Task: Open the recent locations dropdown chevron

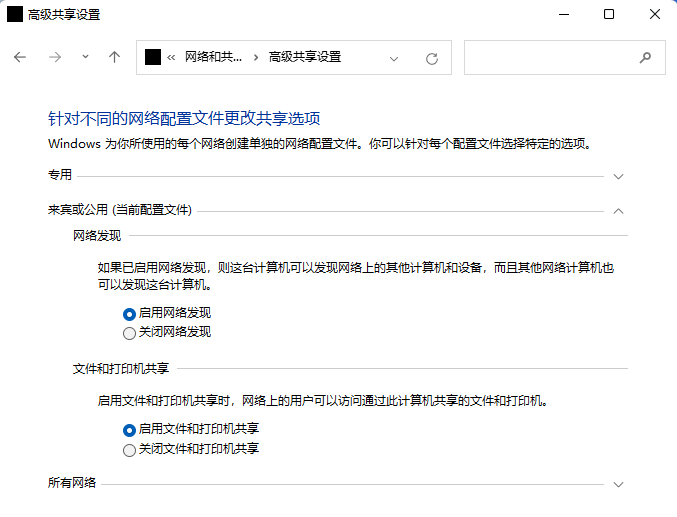Action: (x=85, y=58)
